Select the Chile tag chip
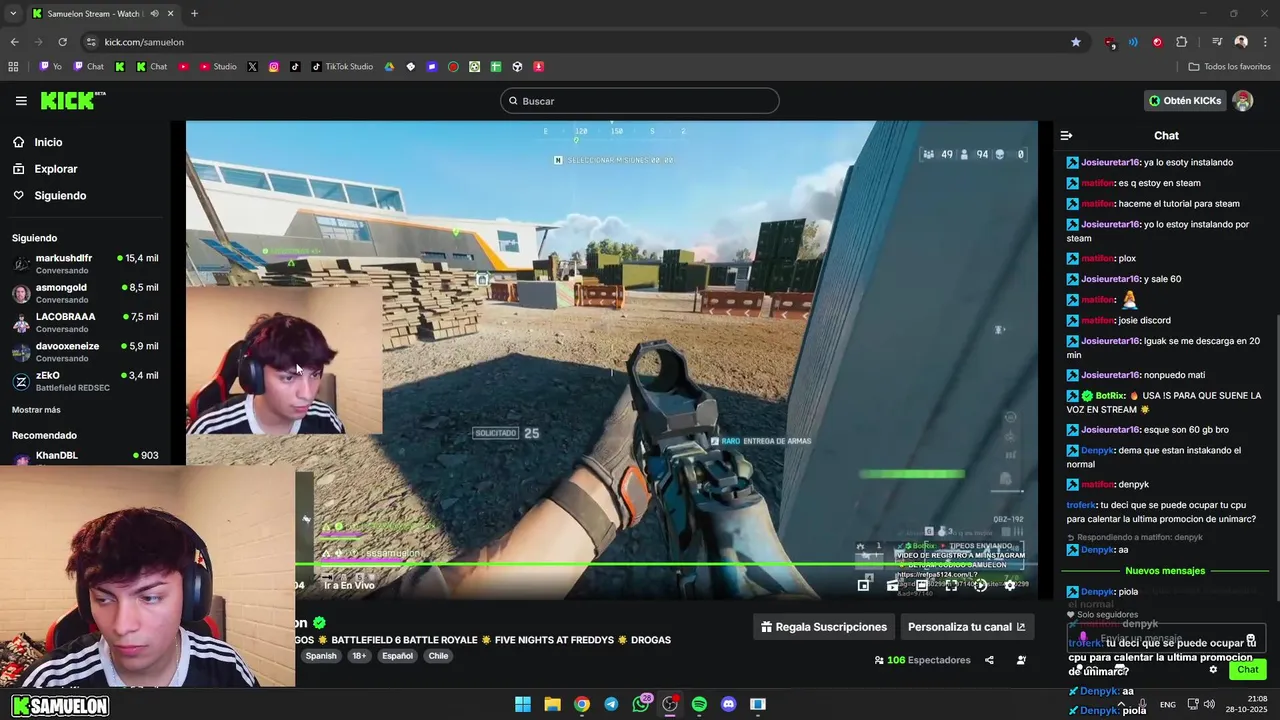The width and height of the screenshot is (1280, 720). coord(438,656)
